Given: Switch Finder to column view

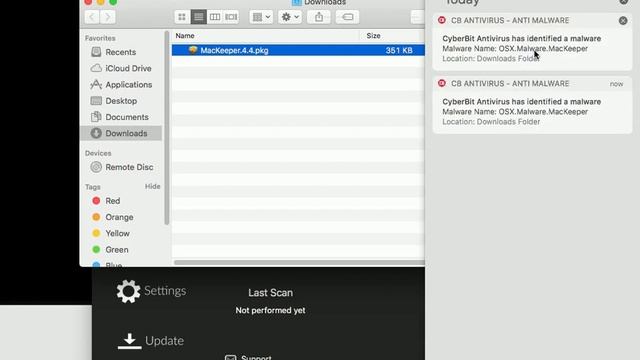Looking at the screenshot, I should (215, 17).
